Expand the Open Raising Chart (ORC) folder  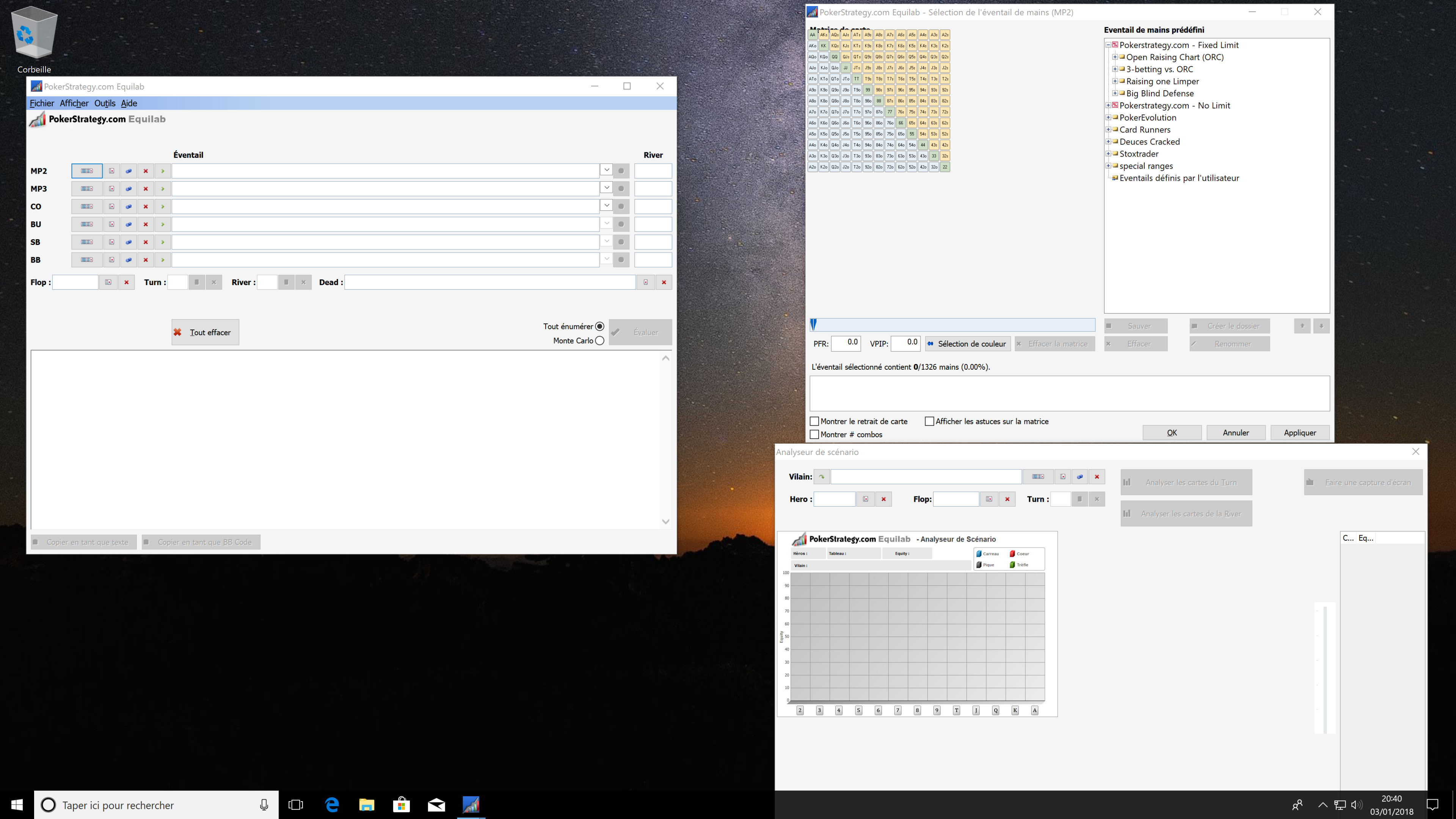[x=1115, y=57]
